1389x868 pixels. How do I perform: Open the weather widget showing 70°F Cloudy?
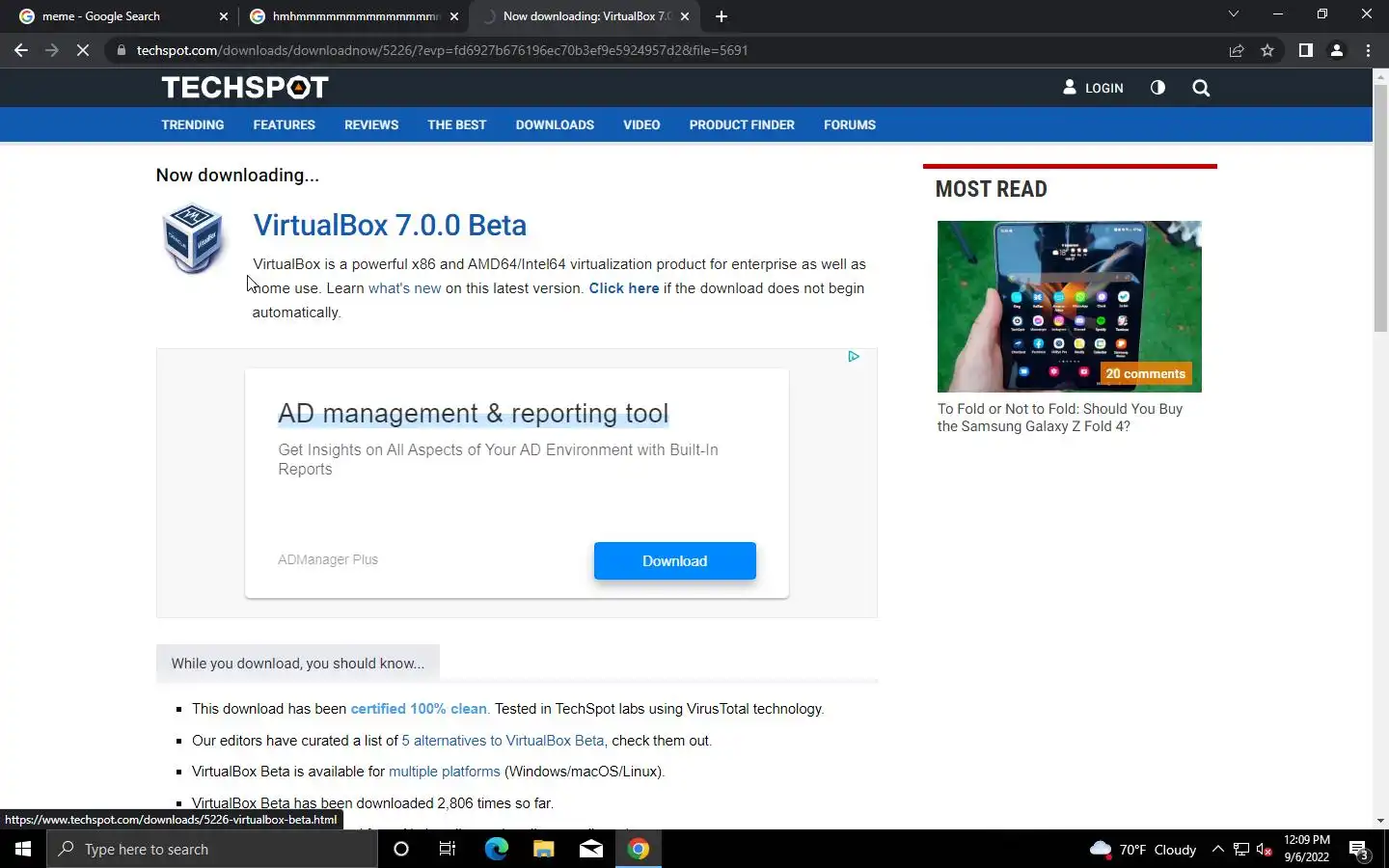1142,850
